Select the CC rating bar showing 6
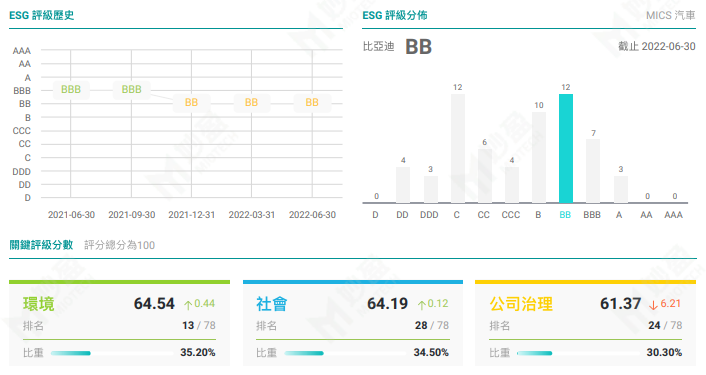The height and width of the screenshot is (375, 706). (484, 176)
